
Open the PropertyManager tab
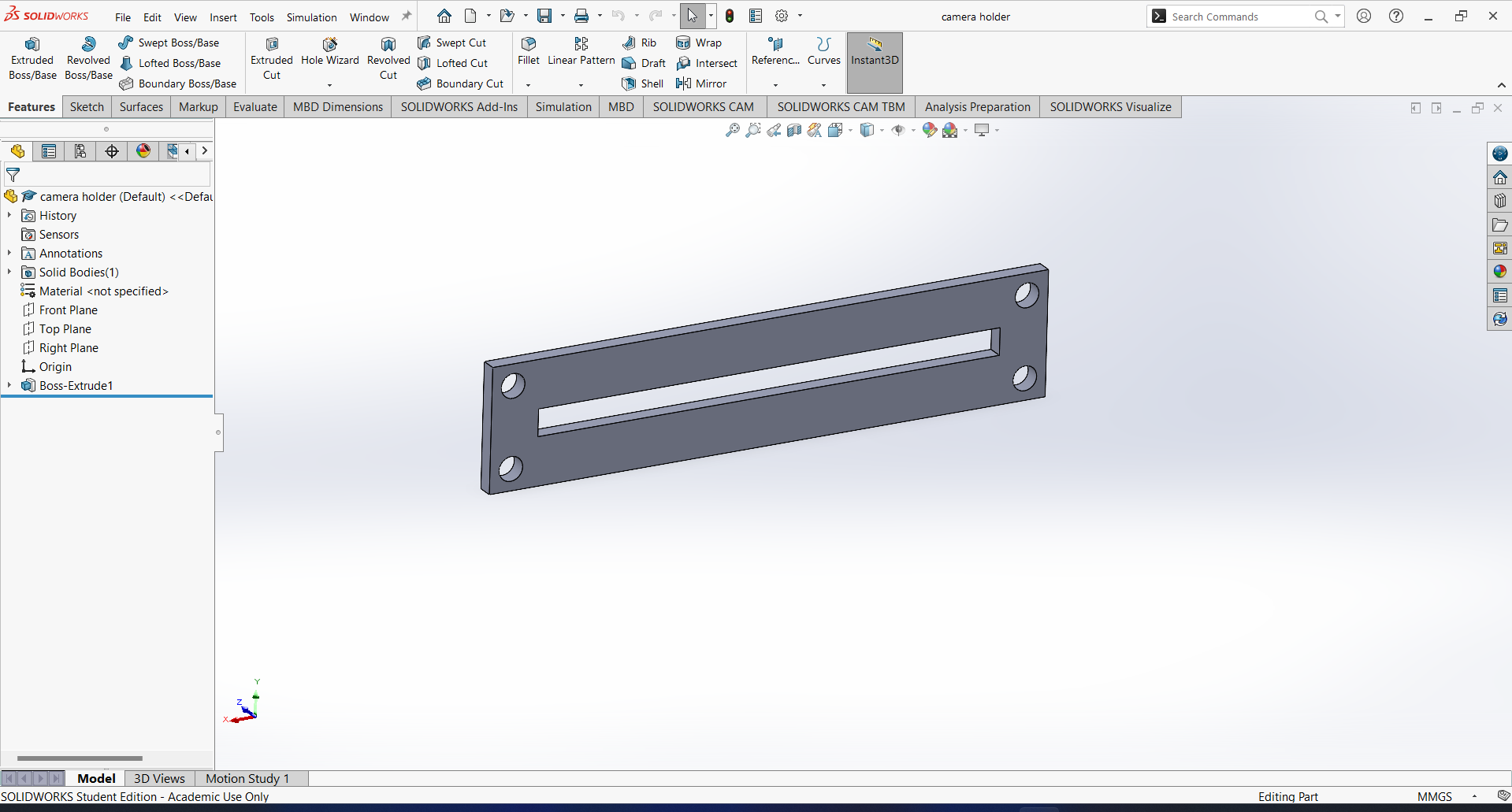(x=49, y=151)
